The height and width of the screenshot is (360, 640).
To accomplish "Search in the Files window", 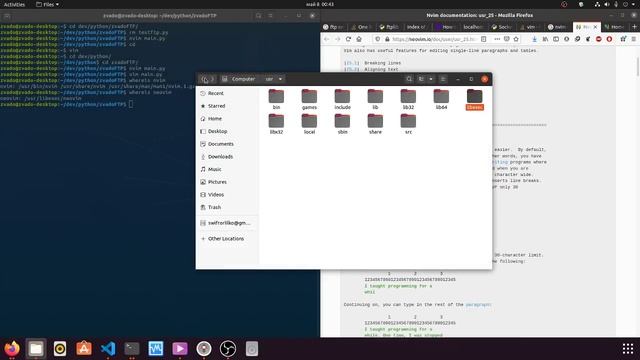I will pos(409,79).
